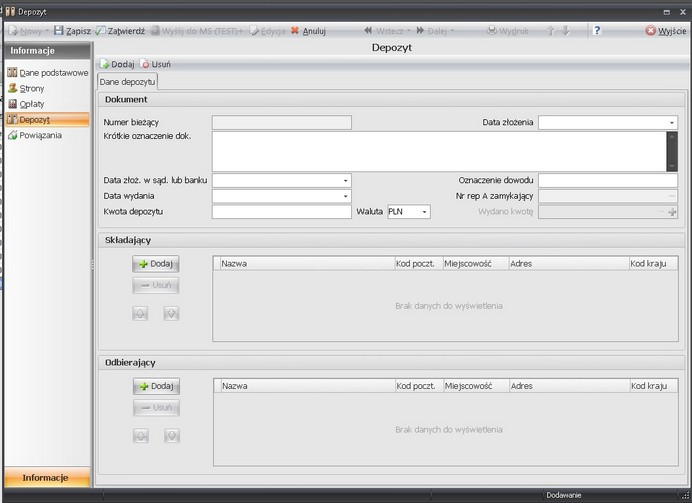Open help with the question mark icon

(596, 31)
